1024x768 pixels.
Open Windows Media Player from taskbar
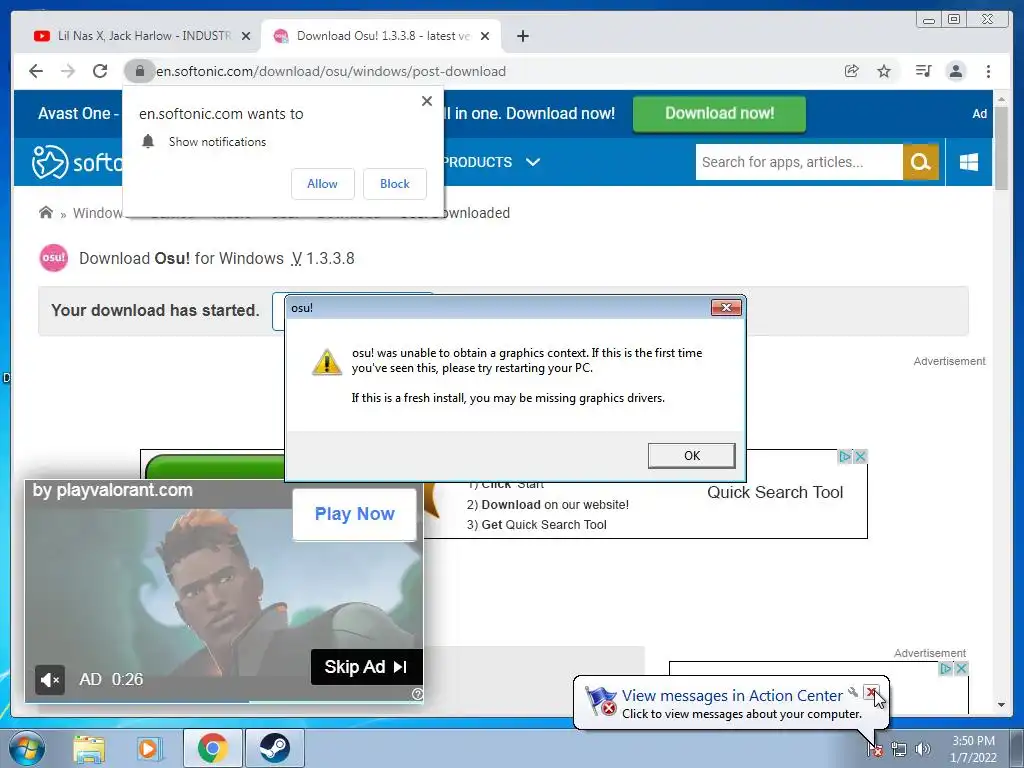[x=149, y=748]
